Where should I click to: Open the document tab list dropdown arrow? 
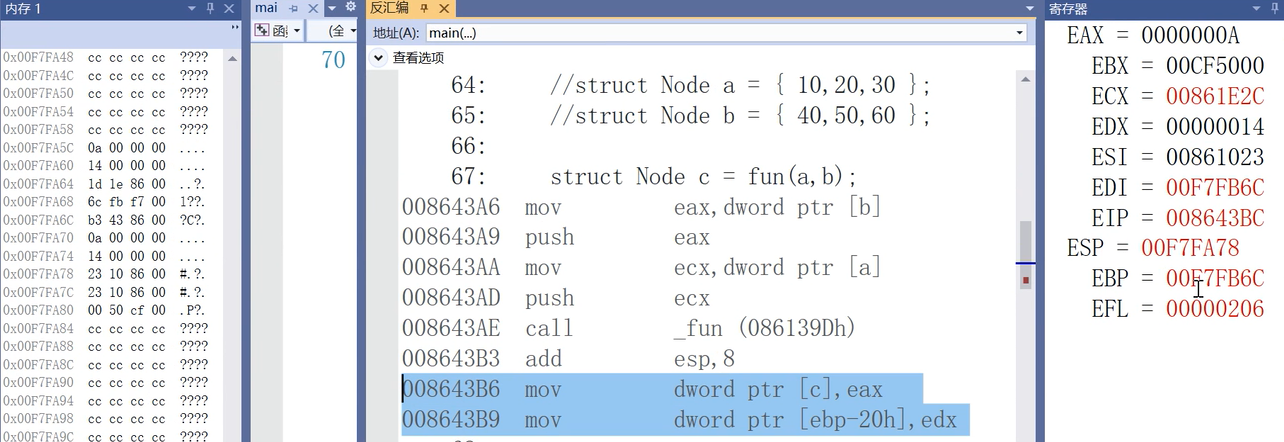[x=332, y=8]
